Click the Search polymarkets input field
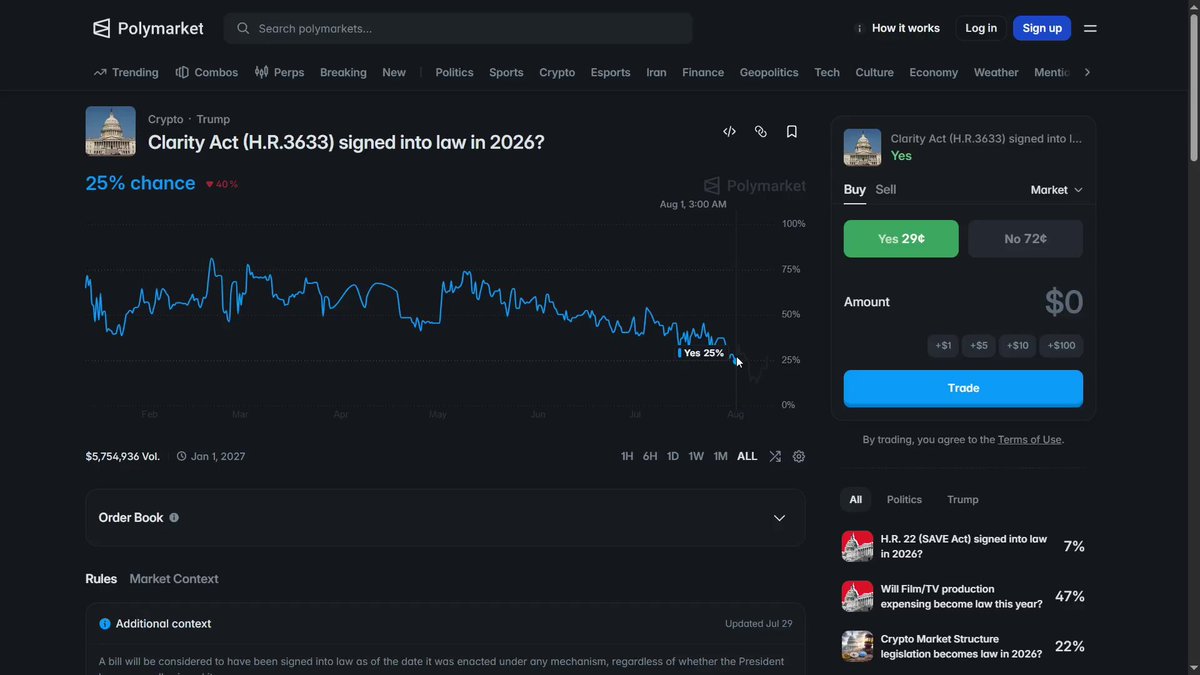 pos(458,28)
